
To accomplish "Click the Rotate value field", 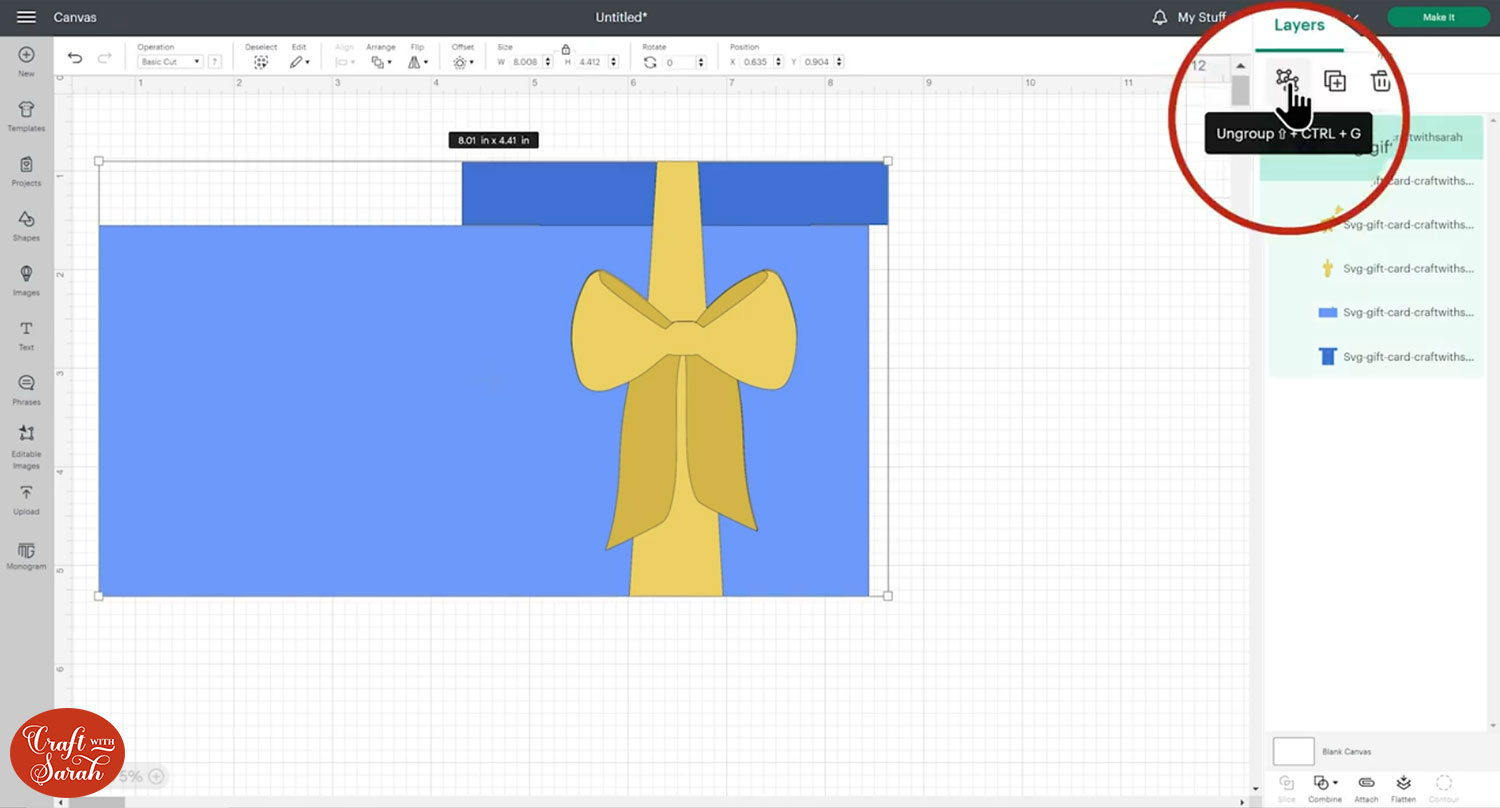I will [x=679, y=62].
